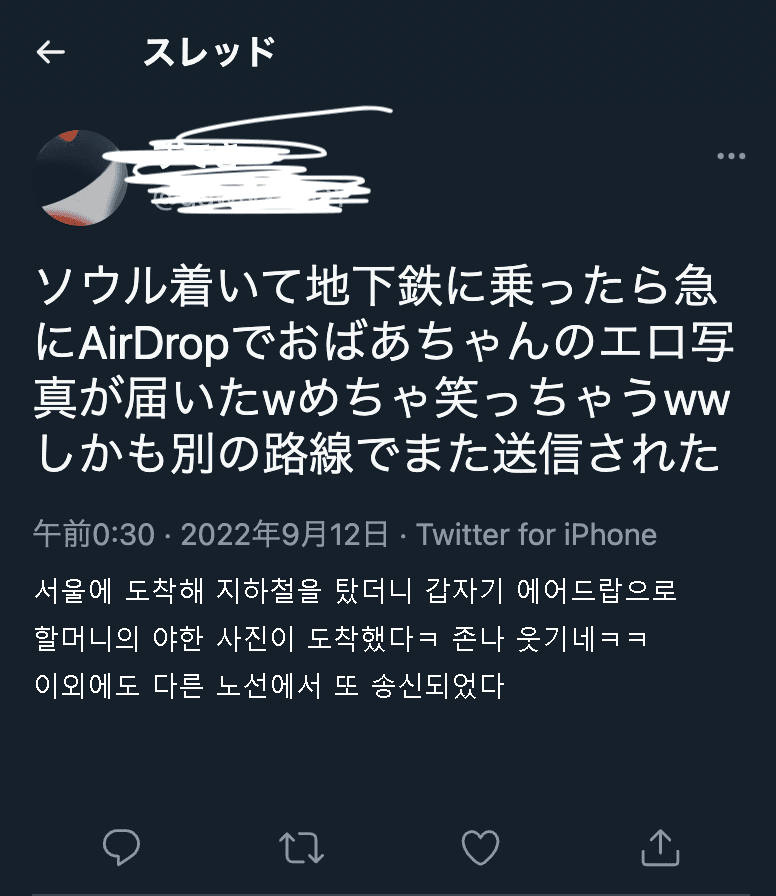This screenshot has height=896, width=776.
Task: Open the author's round profile avatar
Action: [81, 178]
